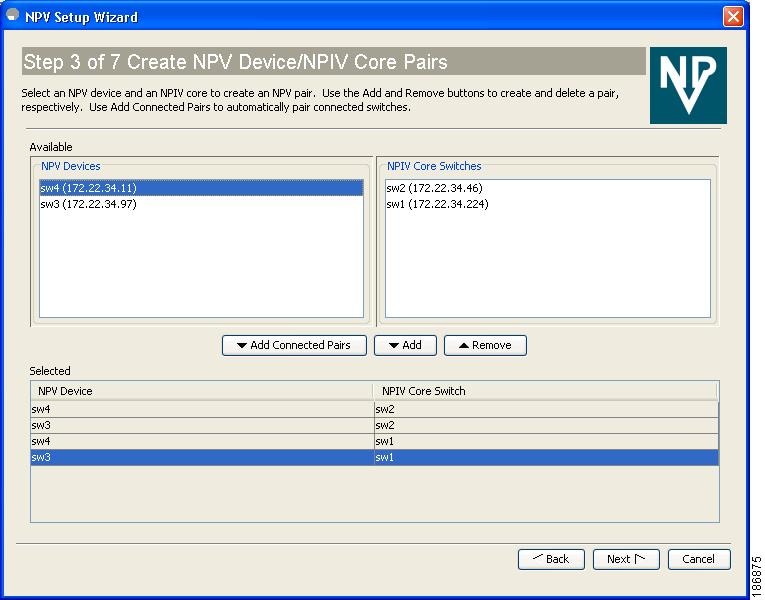This screenshot has width=765, height=600.
Task: Select sw3 in the second selected pair row
Action: click(202, 425)
